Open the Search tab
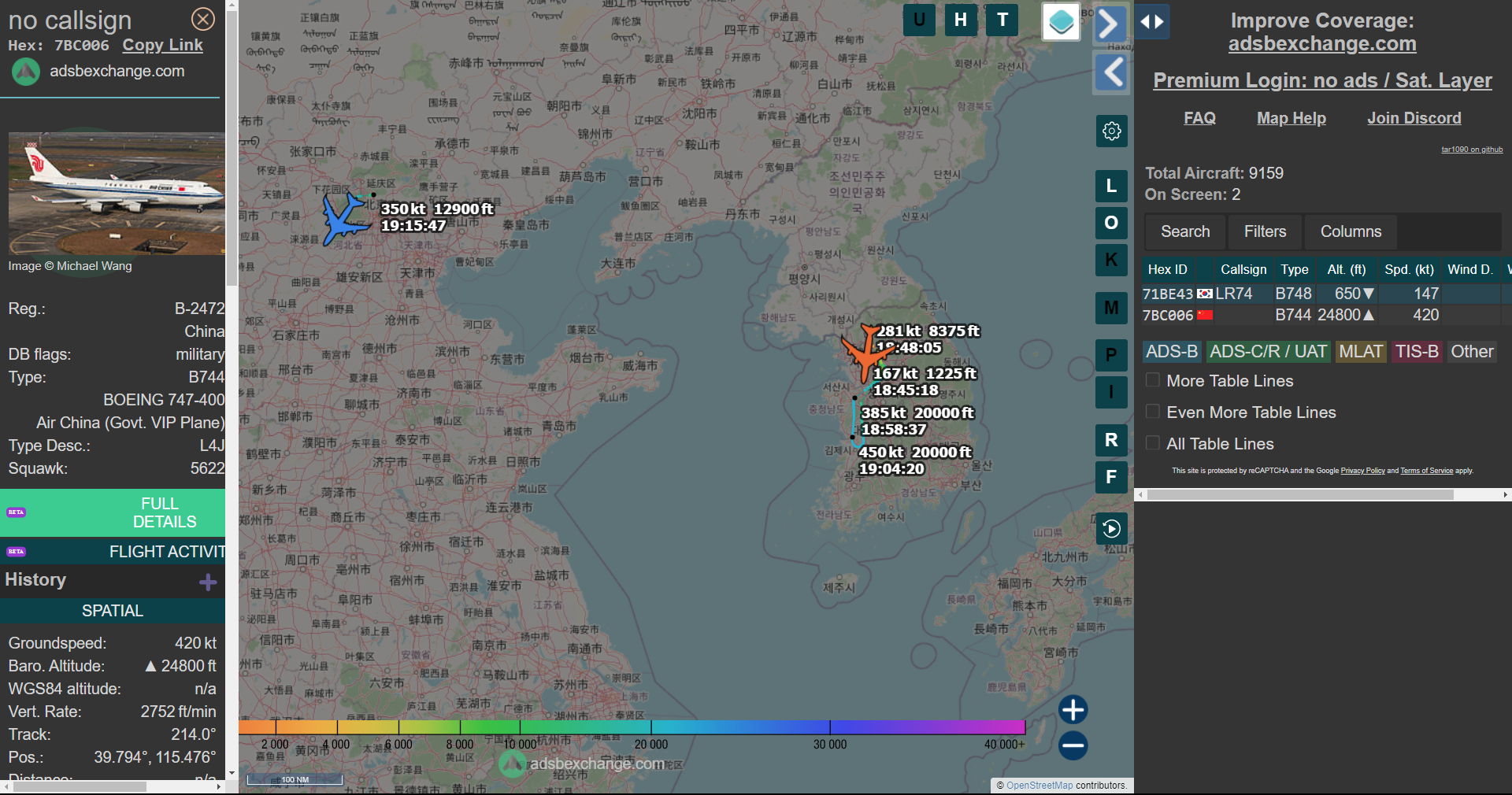 pos(1185,231)
